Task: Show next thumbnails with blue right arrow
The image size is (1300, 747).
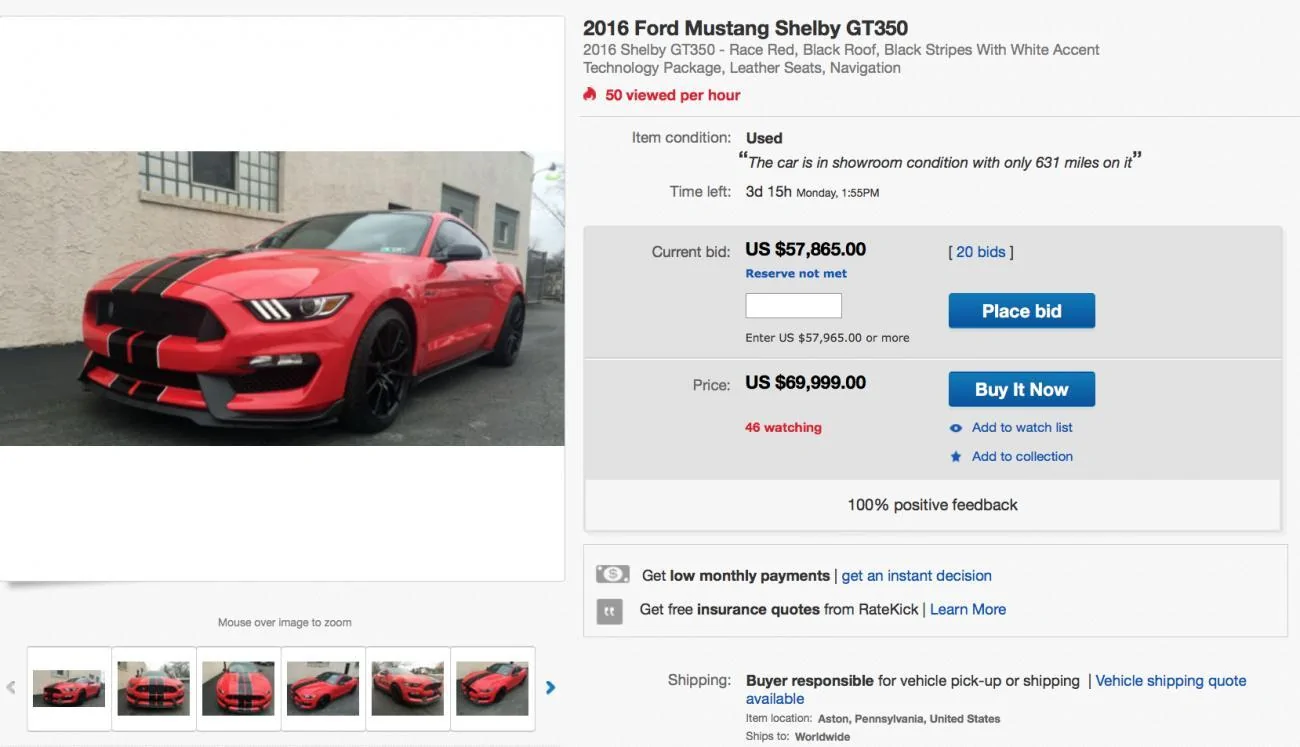Action: [550, 687]
